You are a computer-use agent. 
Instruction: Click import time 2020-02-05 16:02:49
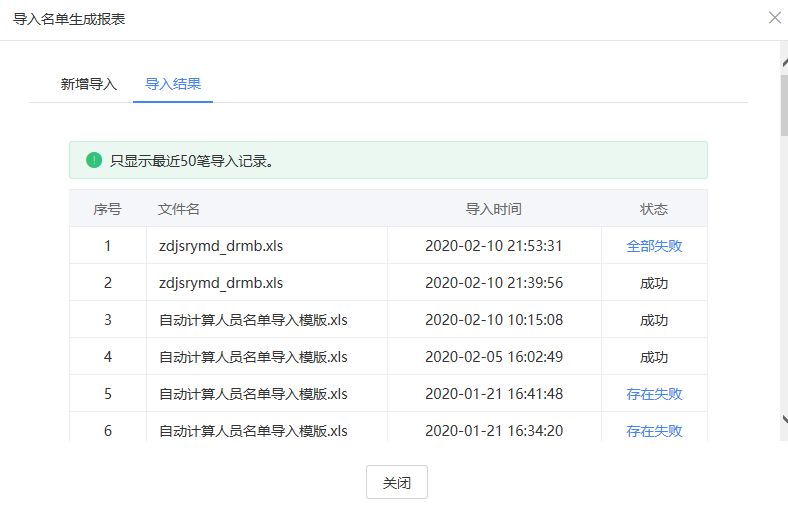[494, 357]
